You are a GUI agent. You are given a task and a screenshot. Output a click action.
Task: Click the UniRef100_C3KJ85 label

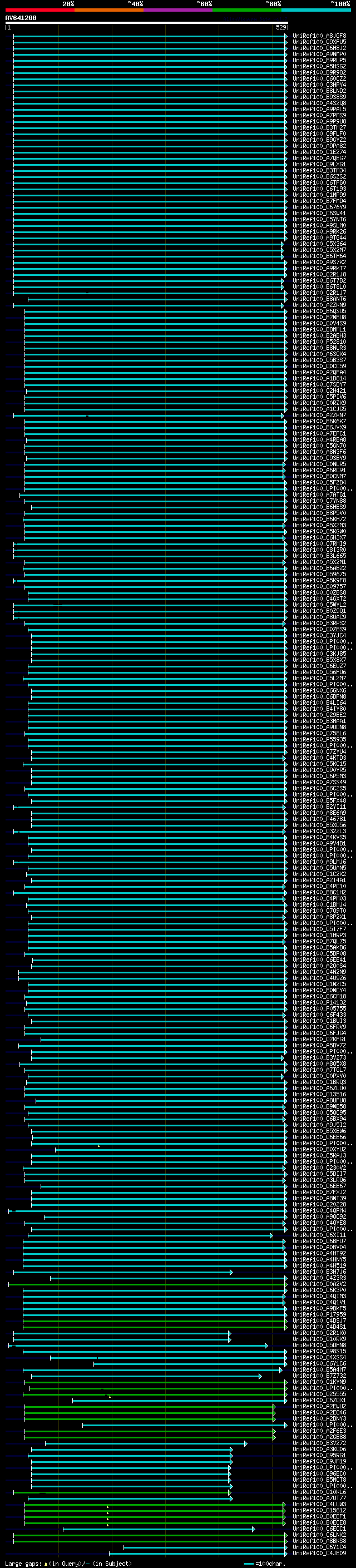click(x=319, y=654)
